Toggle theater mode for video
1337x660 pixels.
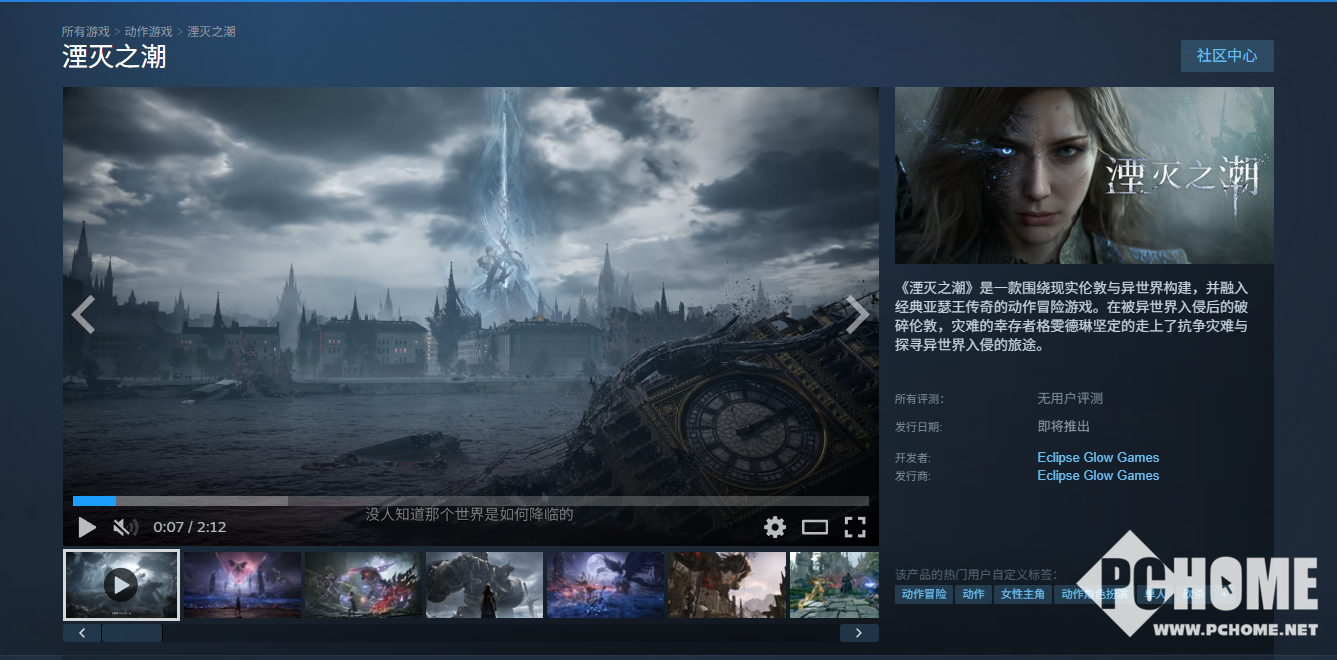(x=815, y=527)
